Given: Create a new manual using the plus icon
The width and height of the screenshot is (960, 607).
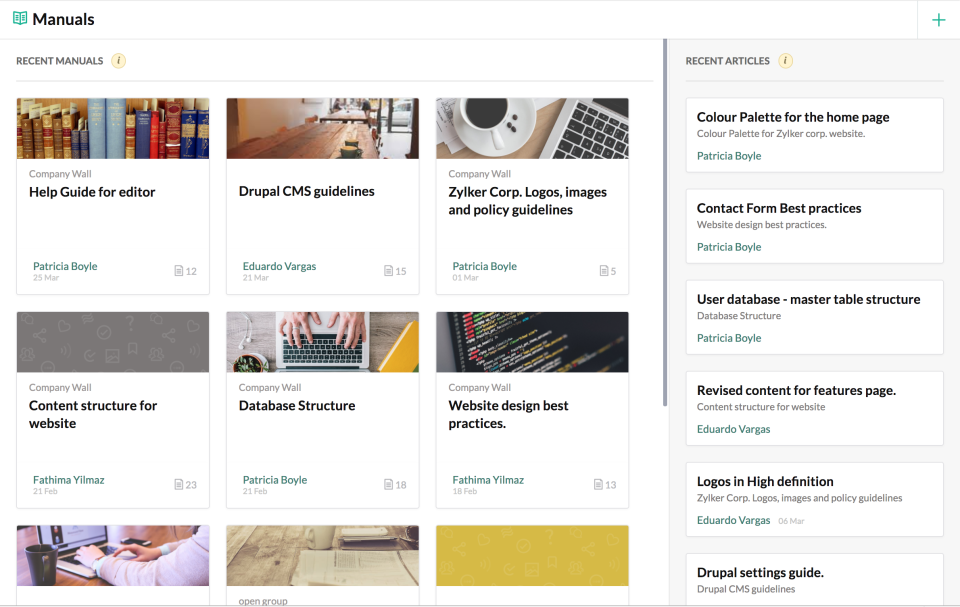Looking at the screenshot, I should click(x=938, y=19).
